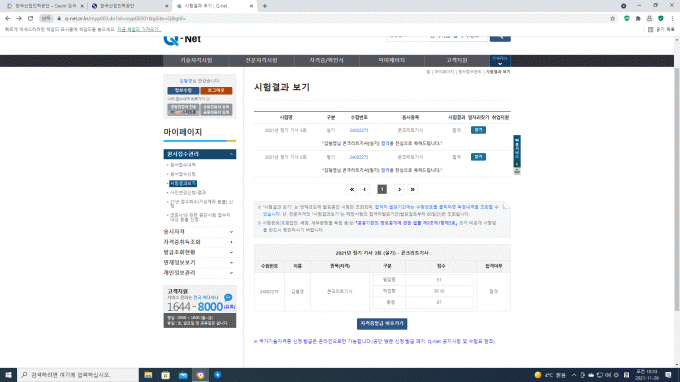Open 원서접수내역 in the sidebar
The width and height of the screenshot is (680, 382).
click(183, 165)
